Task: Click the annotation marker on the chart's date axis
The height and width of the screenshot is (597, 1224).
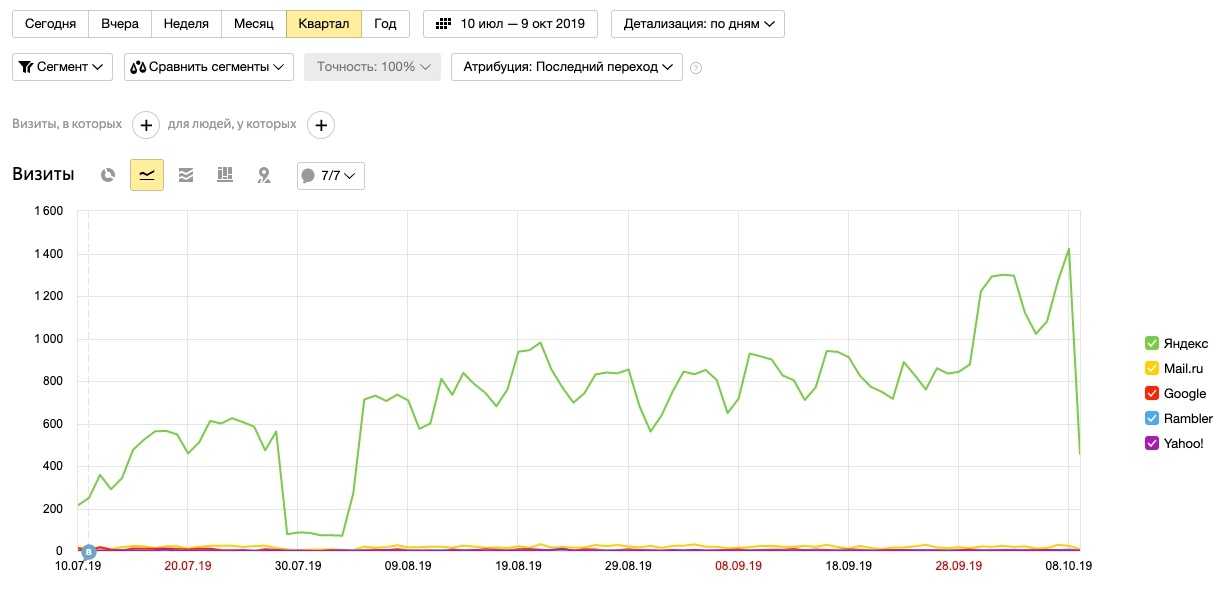Action: 88,551
